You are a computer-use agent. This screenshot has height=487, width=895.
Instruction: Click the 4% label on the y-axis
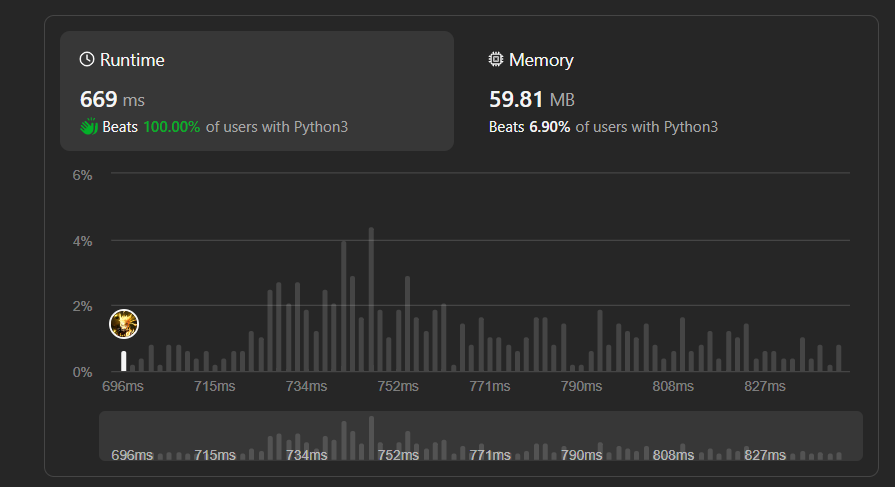click(x=82, y=241)
